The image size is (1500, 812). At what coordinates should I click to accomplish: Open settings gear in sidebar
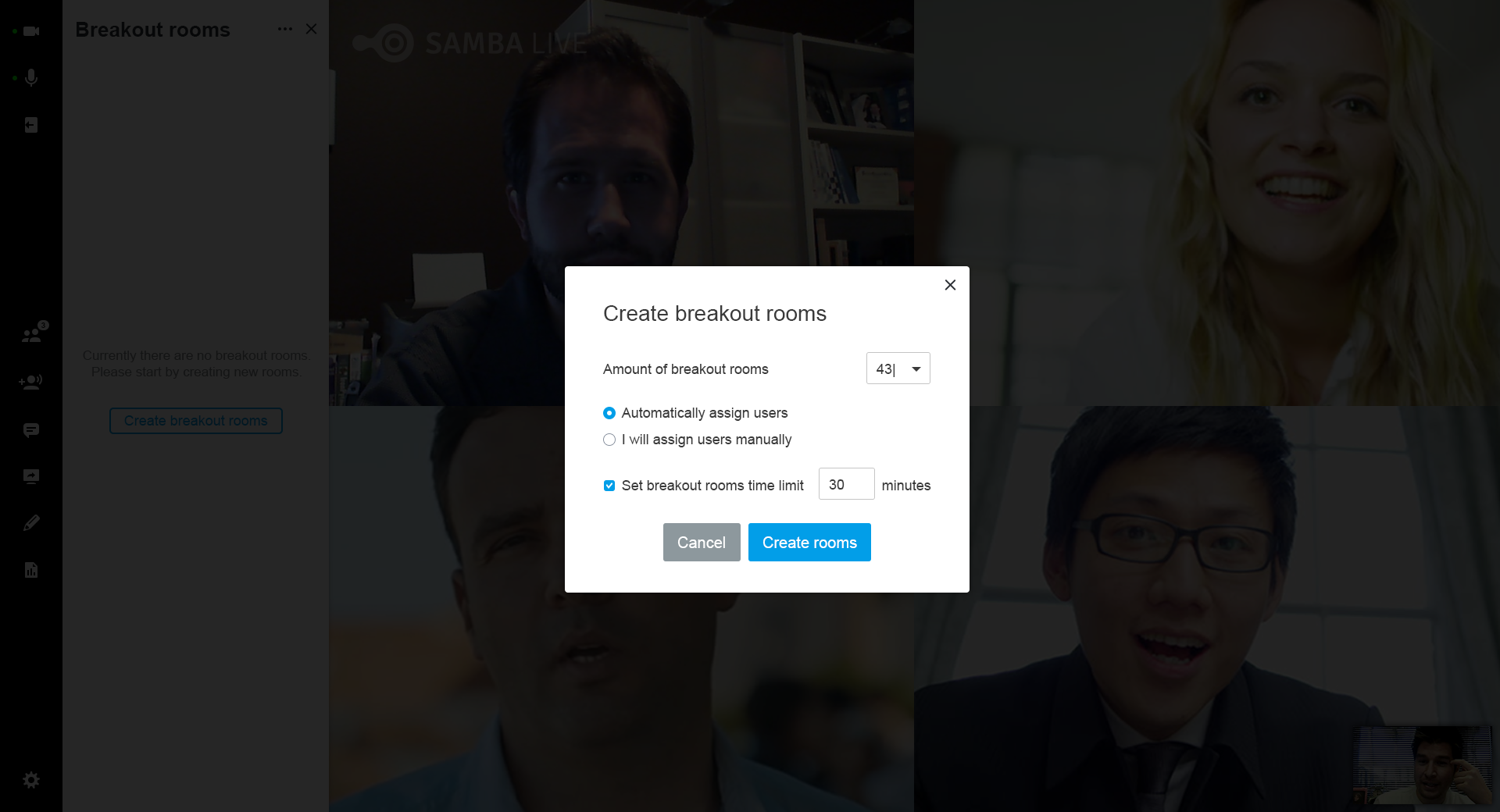click(31, 780)
